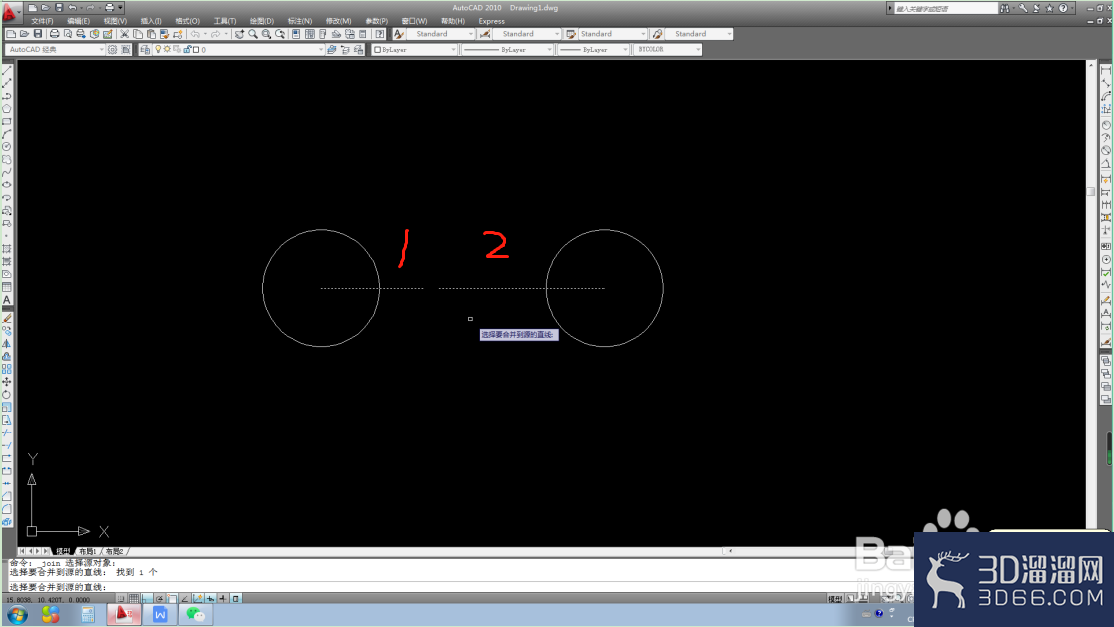Select the Ellipse draw tool
The width and height of the screenshot is (1114, 627).
[7, 185]
